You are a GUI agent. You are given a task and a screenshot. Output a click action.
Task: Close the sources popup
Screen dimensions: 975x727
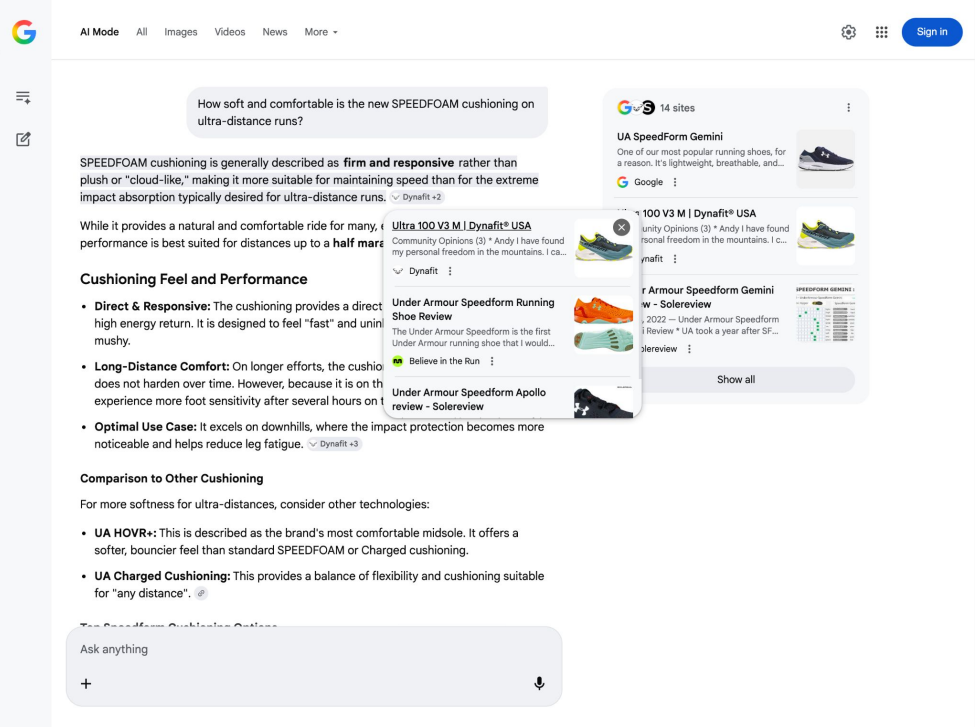point(621,227)
